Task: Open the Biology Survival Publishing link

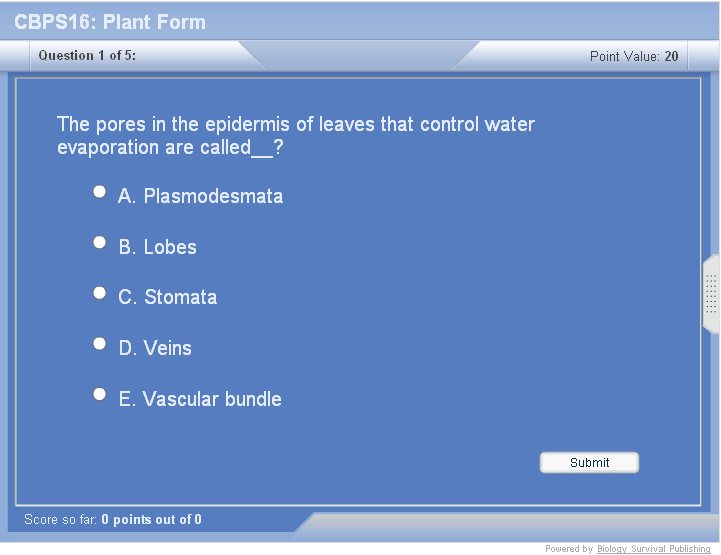Action: pos(653,549)
